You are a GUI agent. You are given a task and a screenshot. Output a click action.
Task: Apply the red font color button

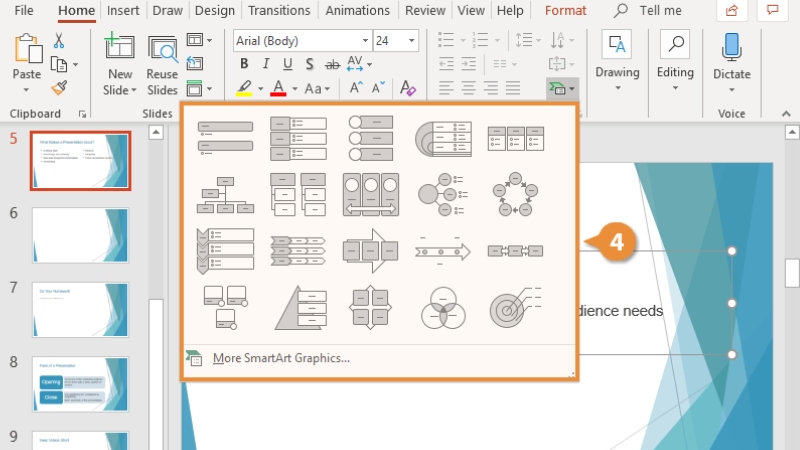click(x=279, y=88)
